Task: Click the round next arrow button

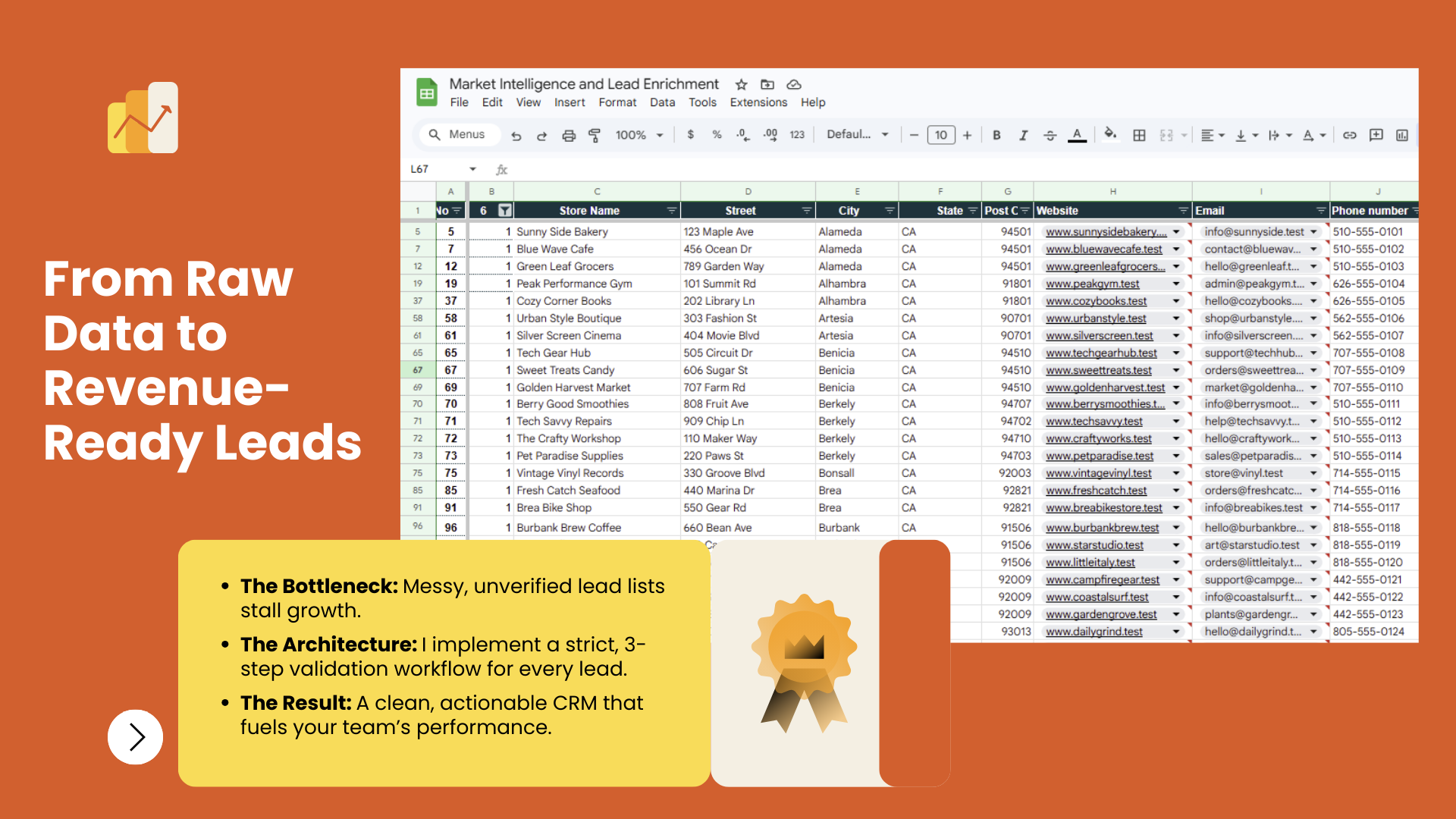Action: tap(136, 736)
